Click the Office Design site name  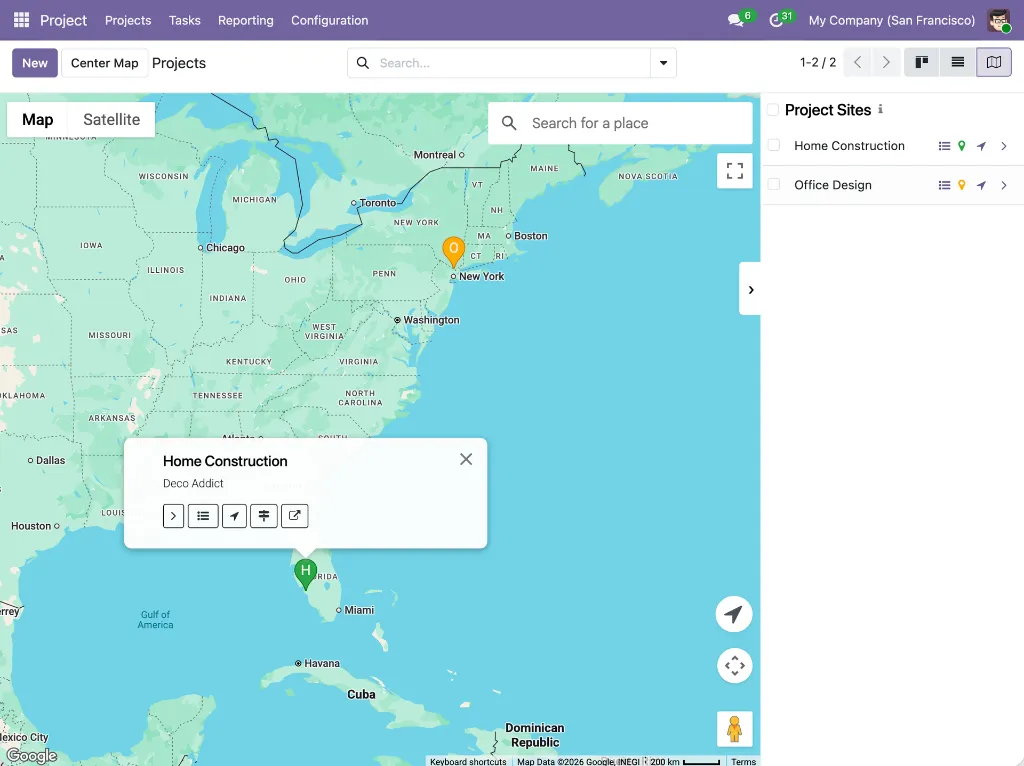click(833, 185)
